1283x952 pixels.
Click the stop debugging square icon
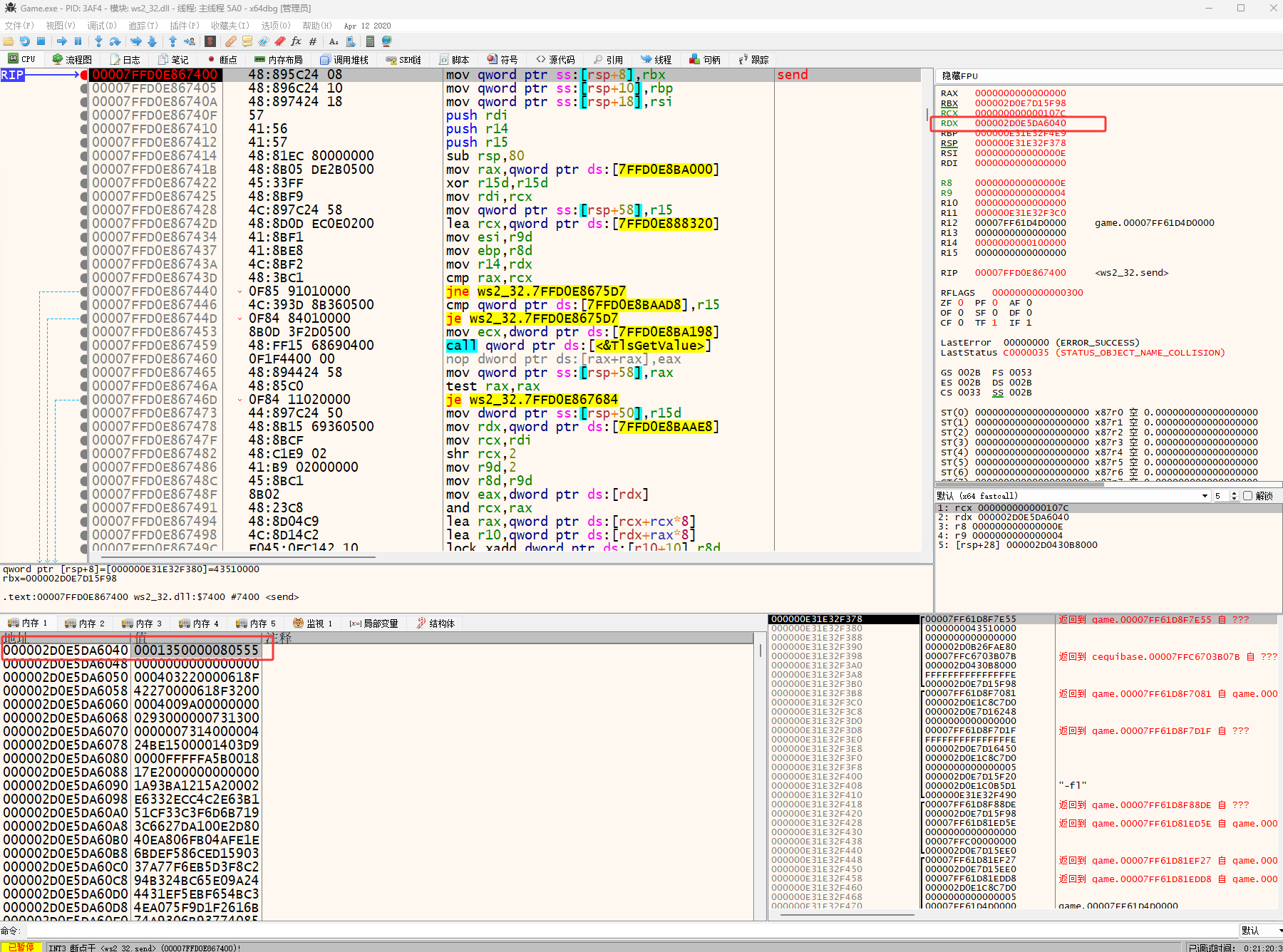(41, 41)
